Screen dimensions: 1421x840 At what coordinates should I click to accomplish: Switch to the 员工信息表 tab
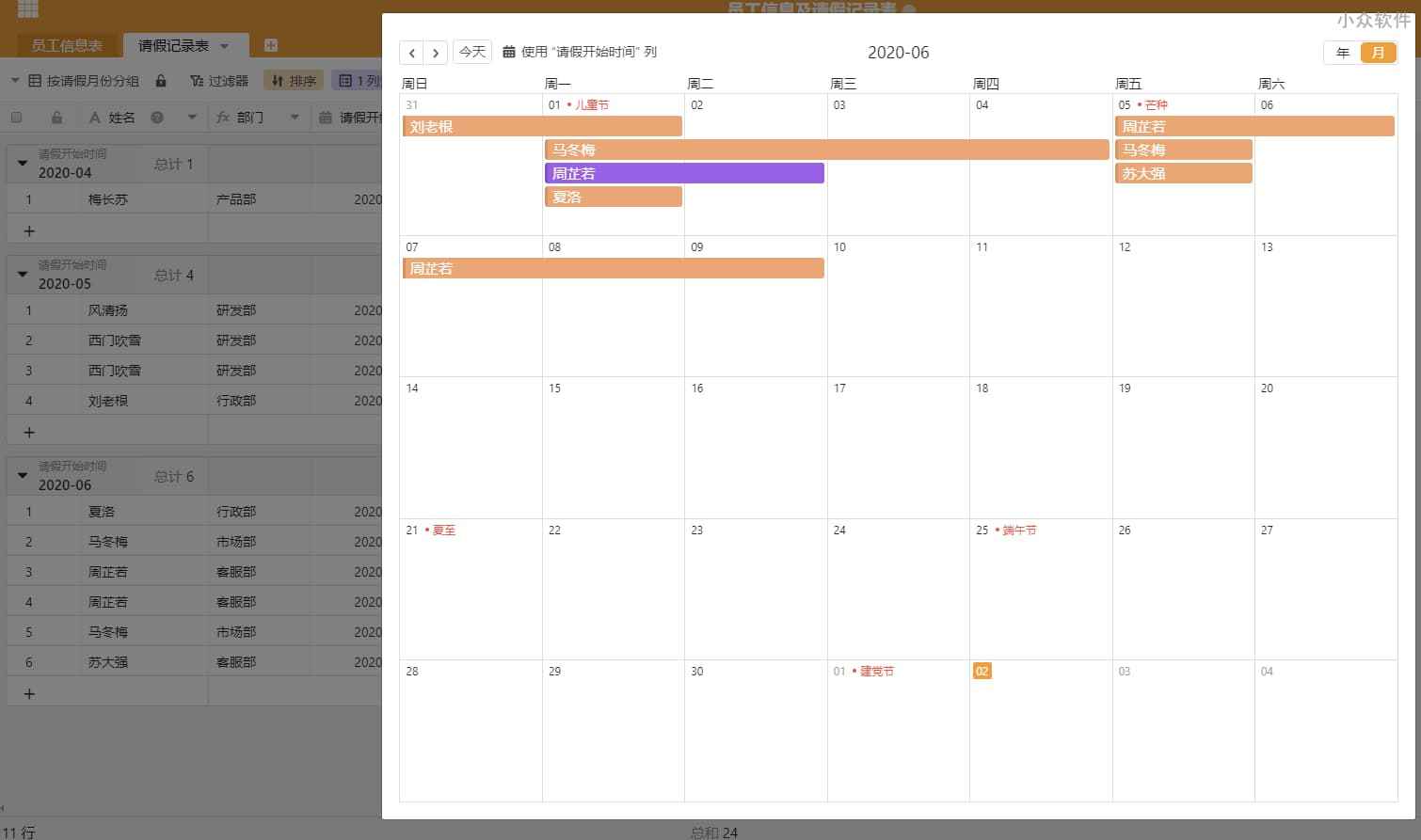pyautogui.click(x=67, y=45)
